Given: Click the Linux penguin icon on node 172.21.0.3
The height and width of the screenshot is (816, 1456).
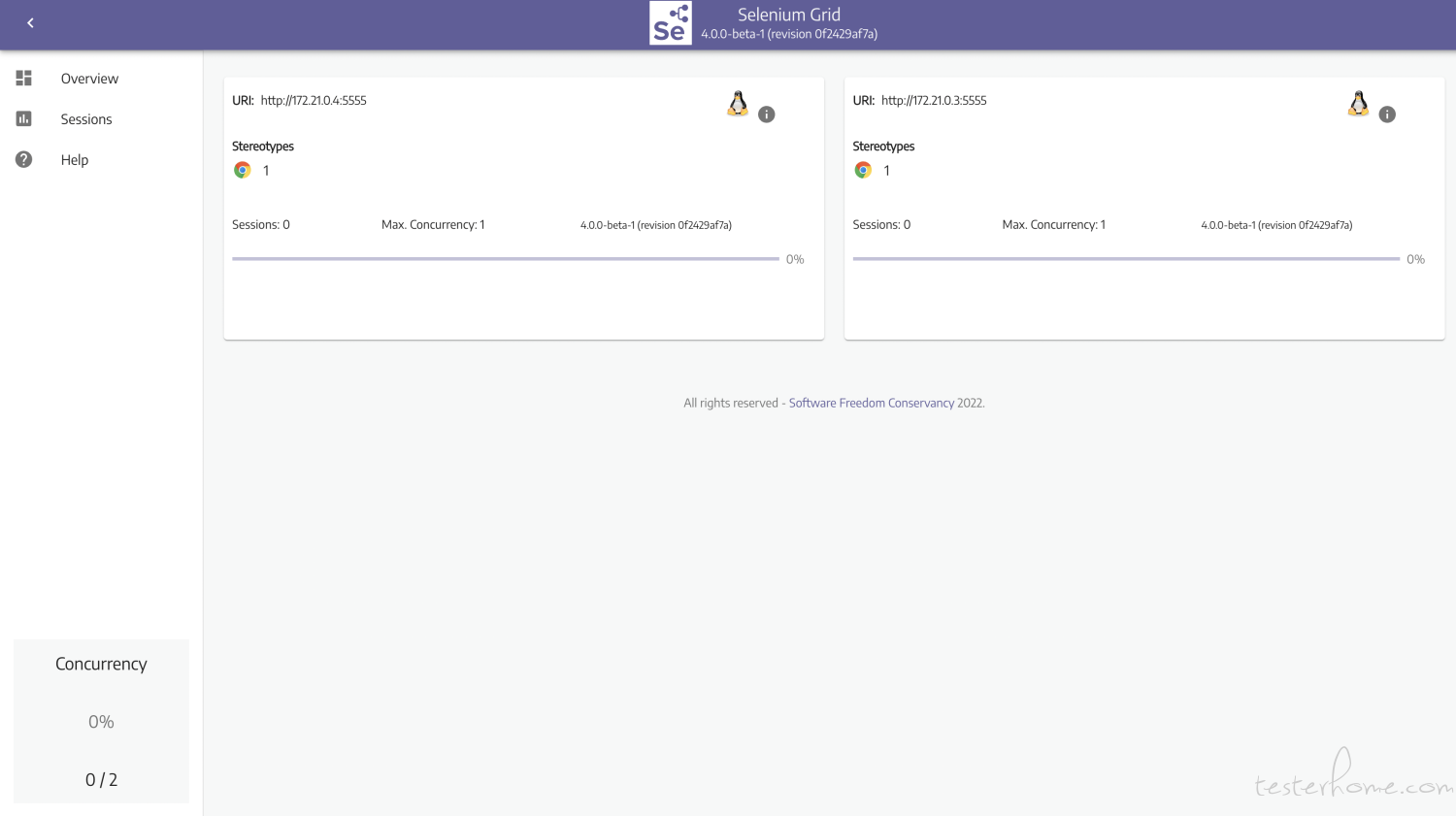Looking at the screenshot, I should (x=1359, y=104).
